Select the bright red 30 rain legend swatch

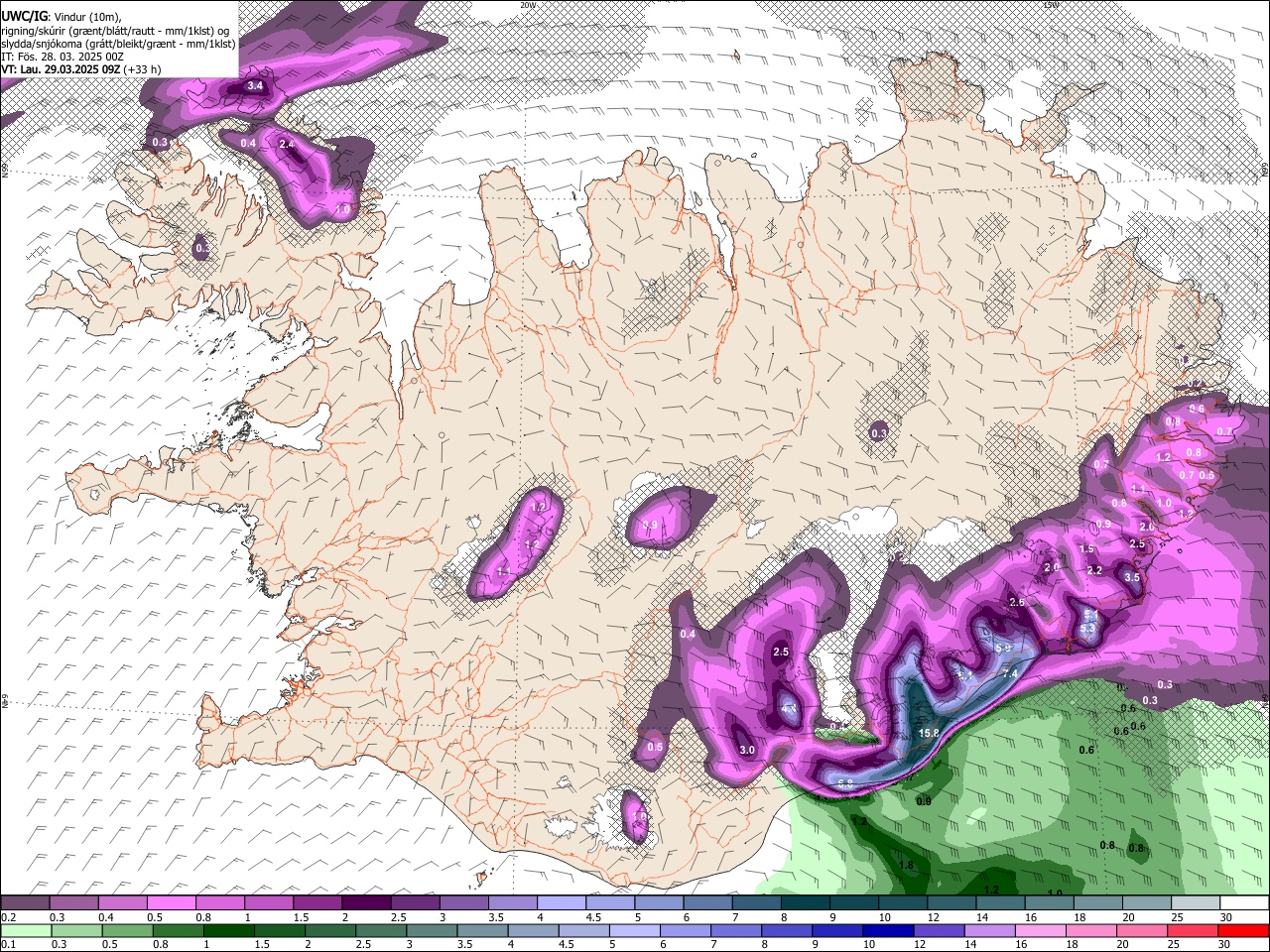click(x=1244, y=930)
